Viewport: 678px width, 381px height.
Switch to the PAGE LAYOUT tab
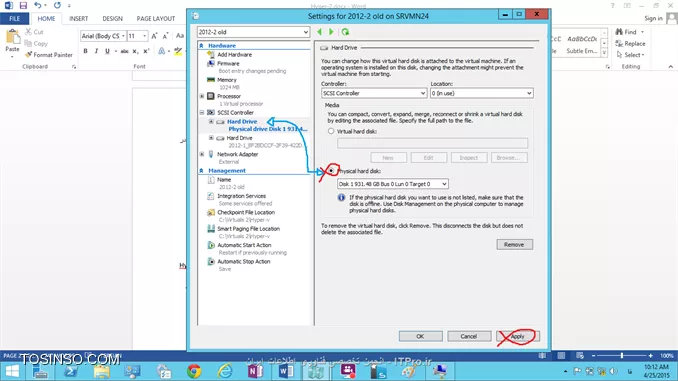coord(156,19)
